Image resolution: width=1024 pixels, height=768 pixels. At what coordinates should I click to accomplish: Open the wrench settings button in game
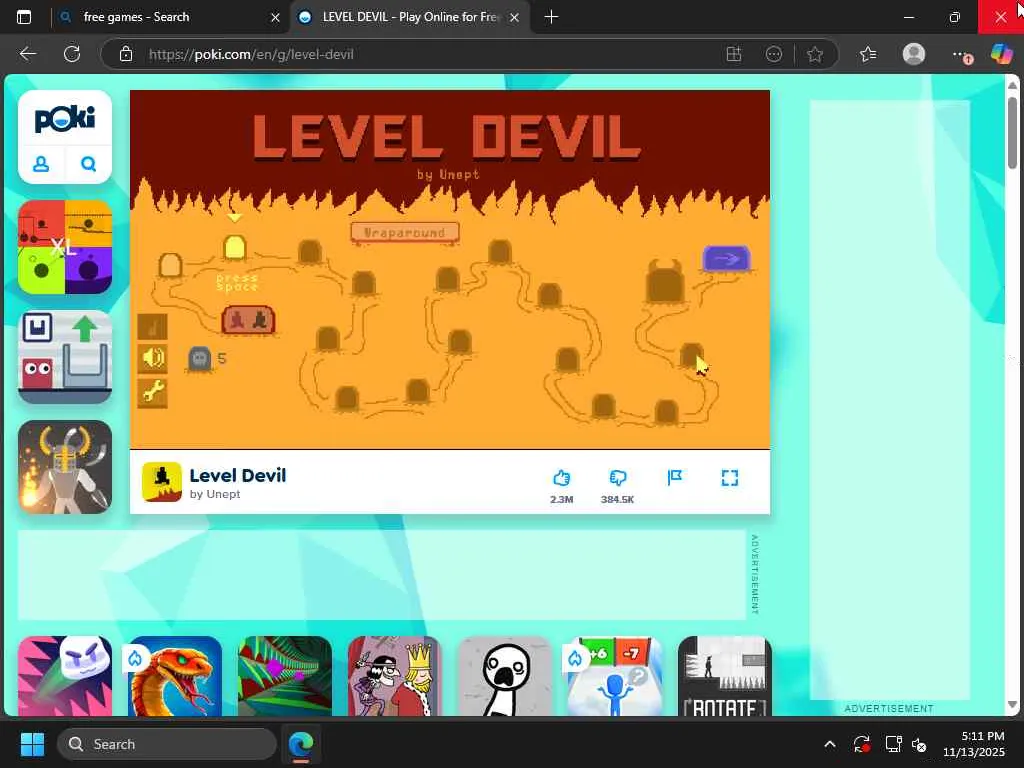[152, 392]
